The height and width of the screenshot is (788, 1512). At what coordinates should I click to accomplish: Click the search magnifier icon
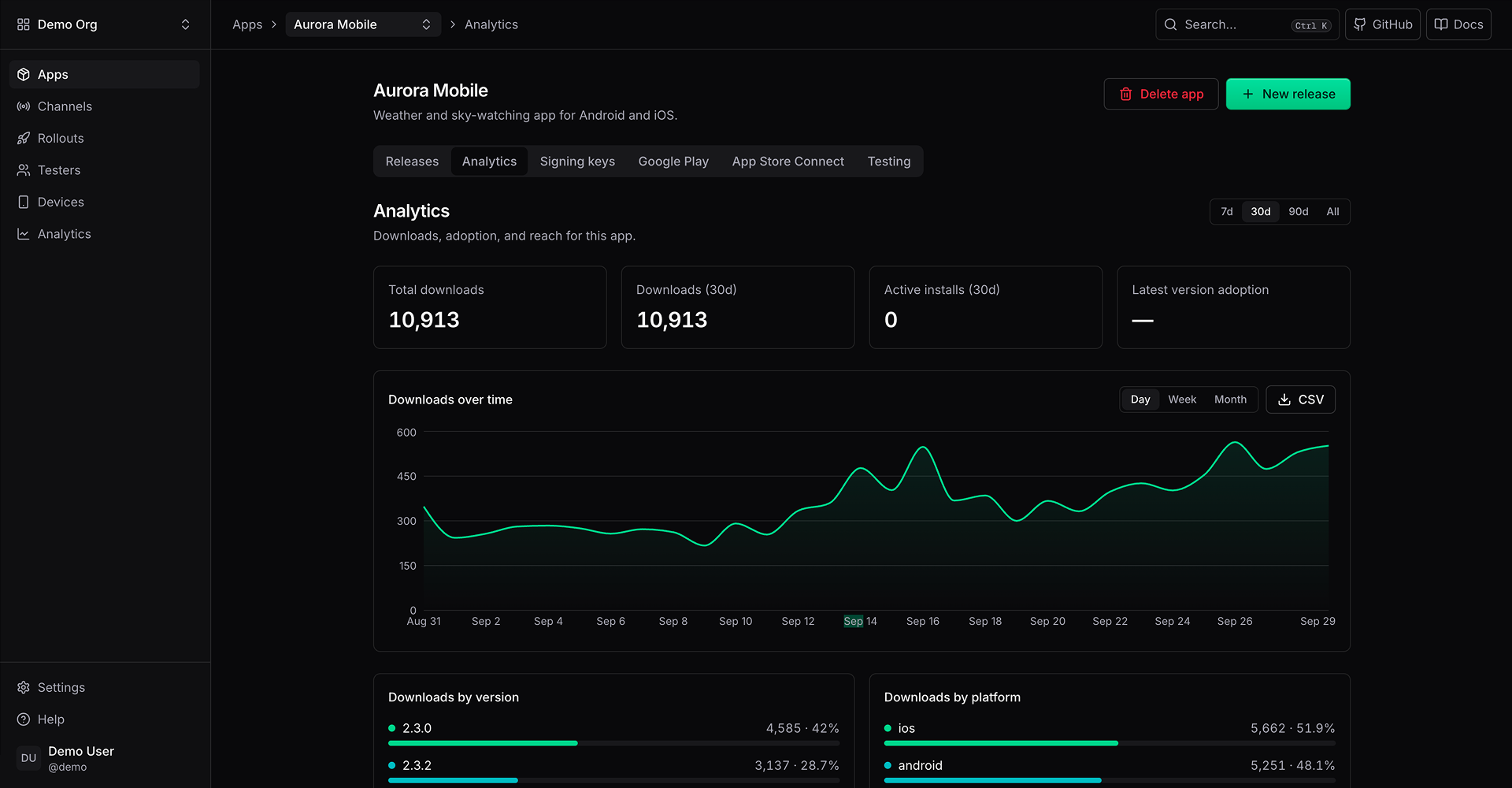click(1171, 24)
